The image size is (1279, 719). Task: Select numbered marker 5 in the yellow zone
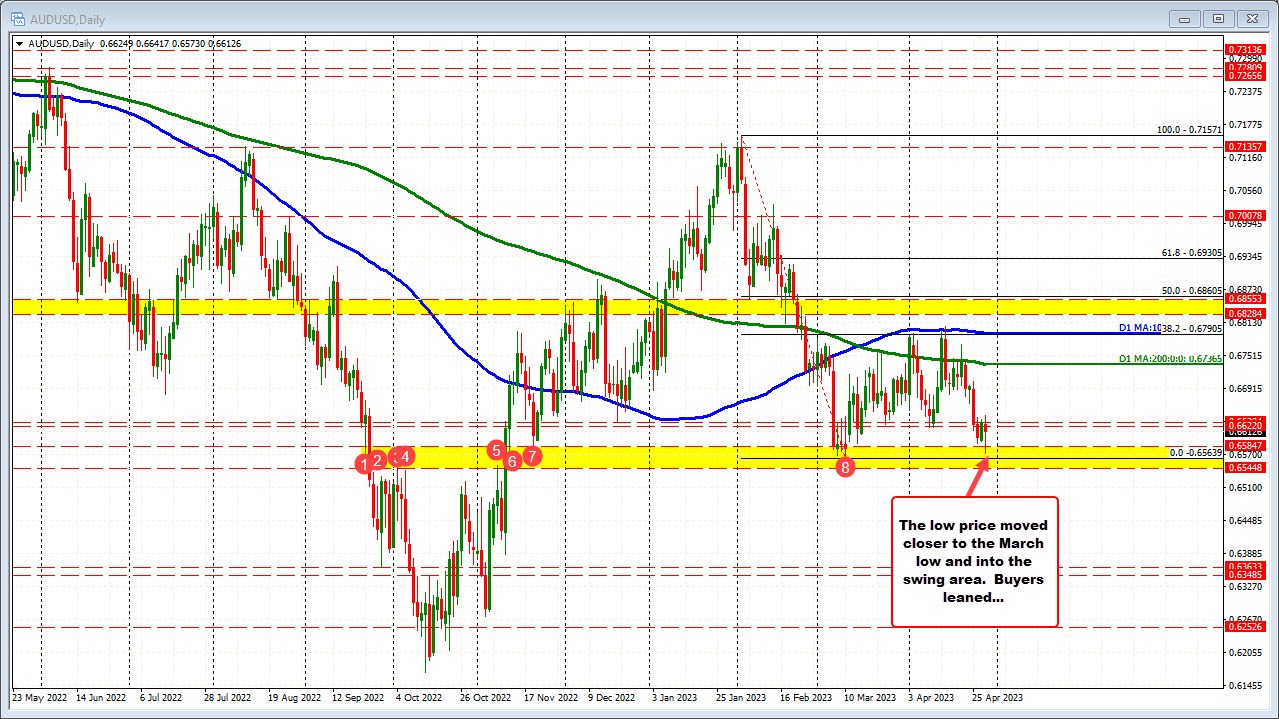tap(497, 452)
